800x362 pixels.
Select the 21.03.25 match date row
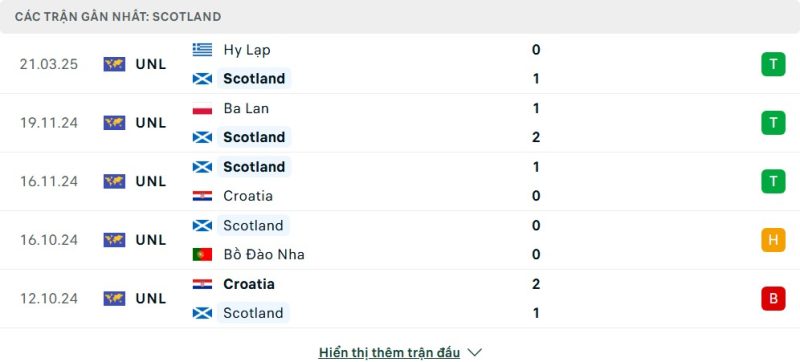pos(400,64)
